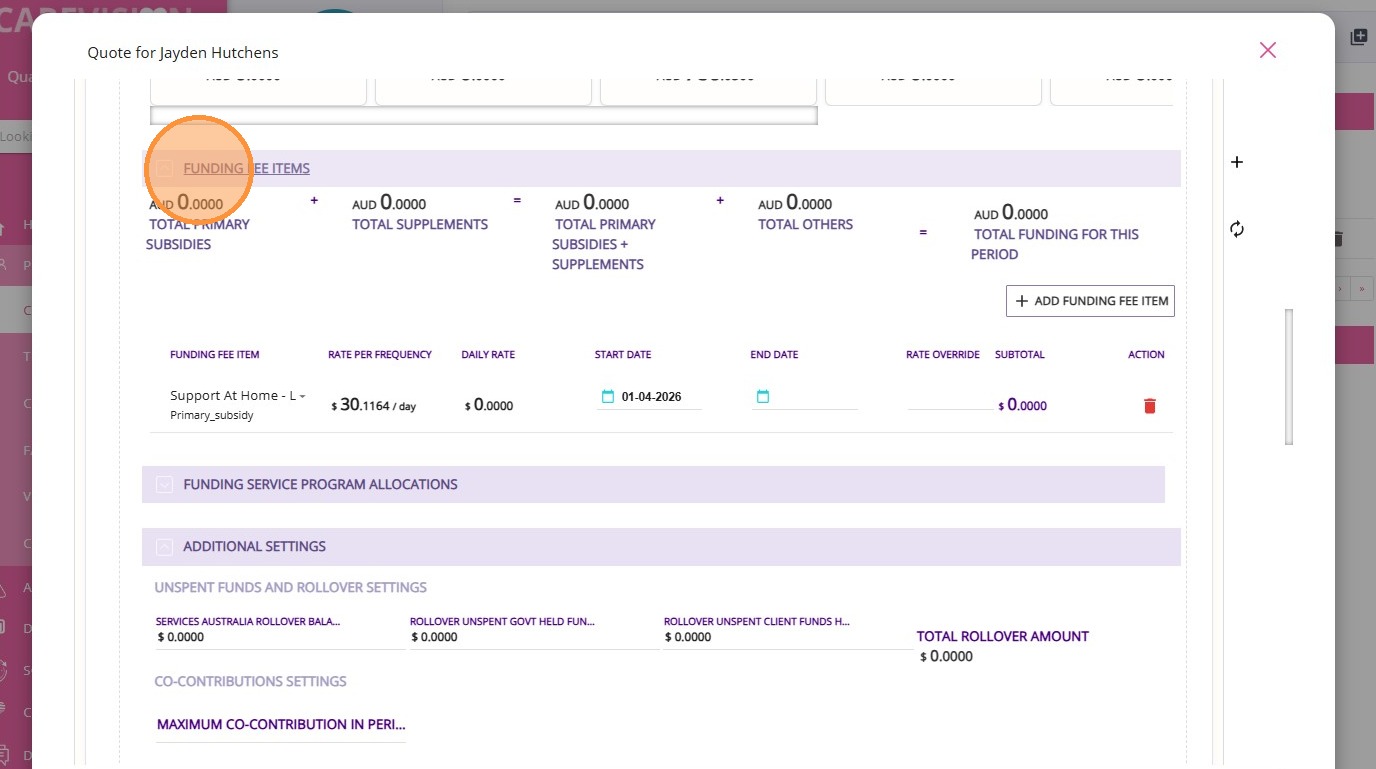Go to the next page in background pagination
This screenshot has height=769, width=1376.
coord(1339,289)
